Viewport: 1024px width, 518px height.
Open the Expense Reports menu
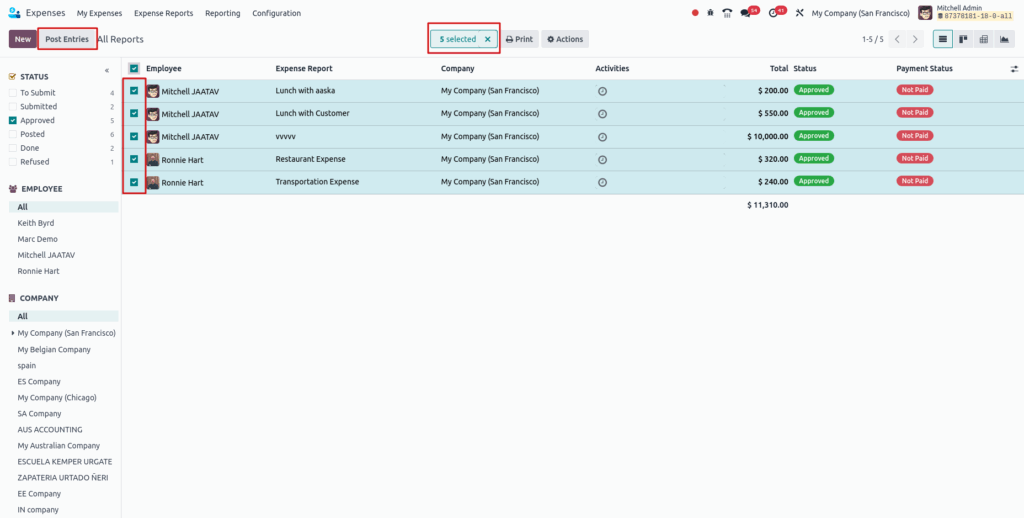(x=163, y=13)
